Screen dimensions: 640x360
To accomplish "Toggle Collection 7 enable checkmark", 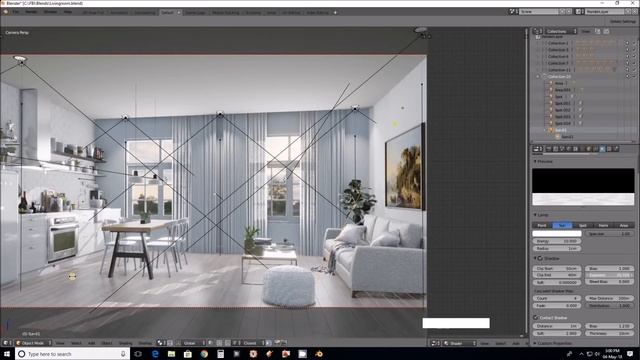I will point(634,63).
